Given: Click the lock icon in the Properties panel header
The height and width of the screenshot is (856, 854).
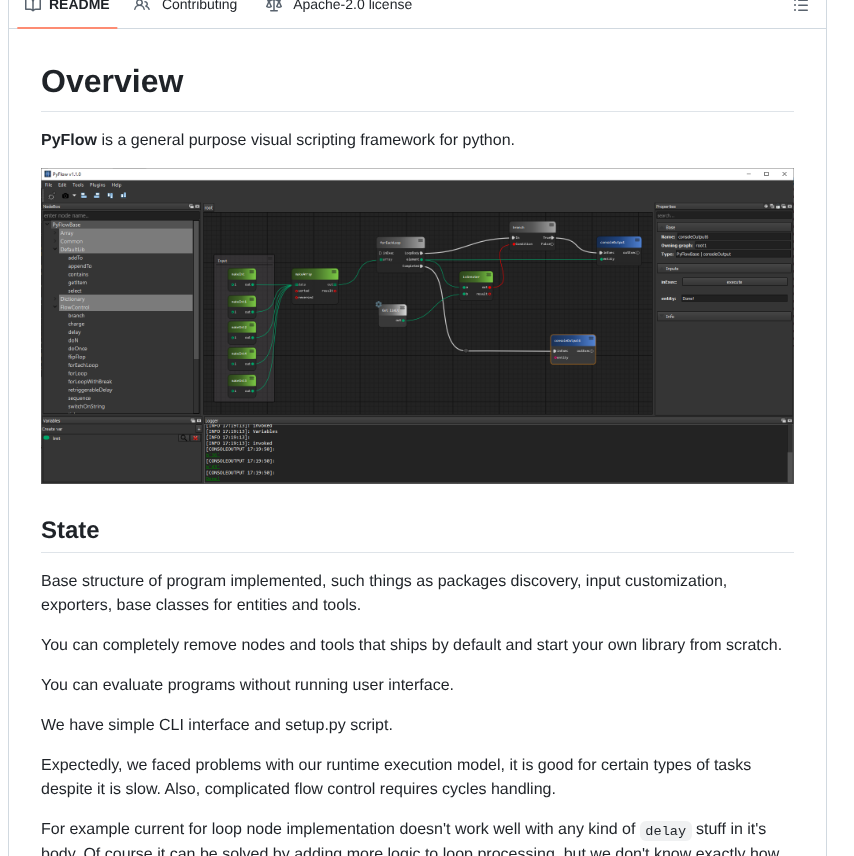Looking at the screenshot, I should 778,206.
